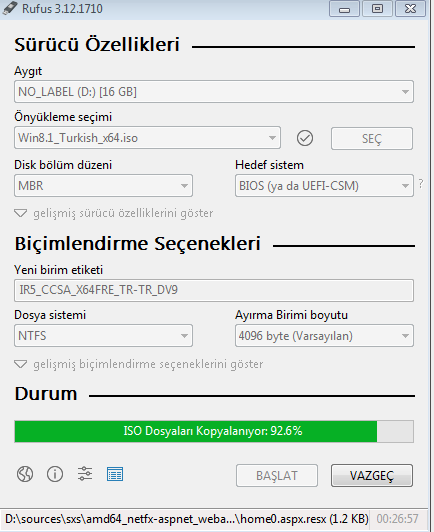This screenshot has height=532, width=434.
Task: Open the Ayırma Birimi boyutu dropdown
Action: (x=324, y=336)
